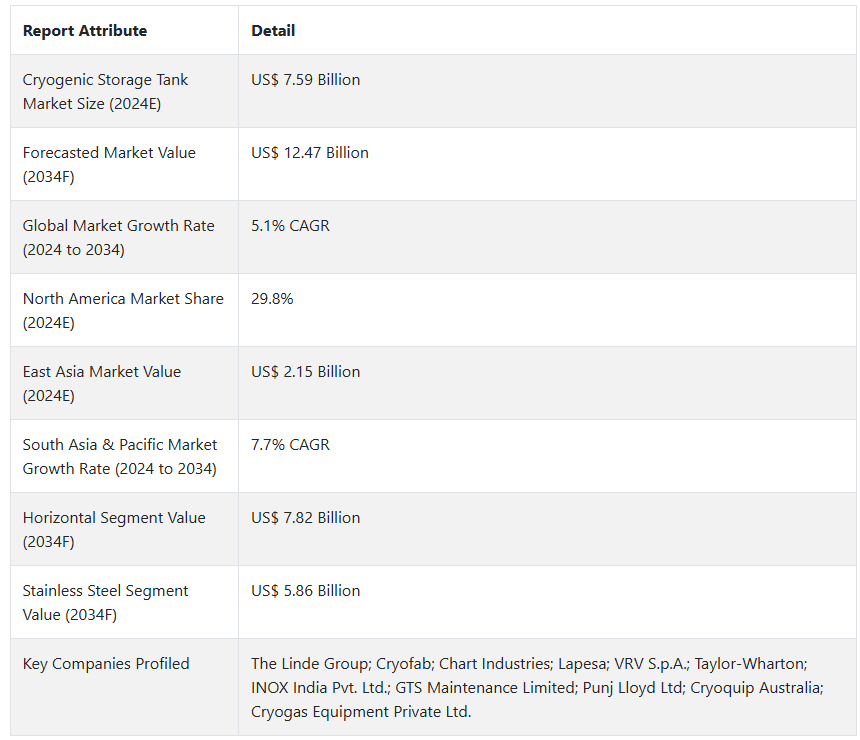Select the South Asia & Pacific growth cell
Screen dimensions: 860x740
[120, 456]
